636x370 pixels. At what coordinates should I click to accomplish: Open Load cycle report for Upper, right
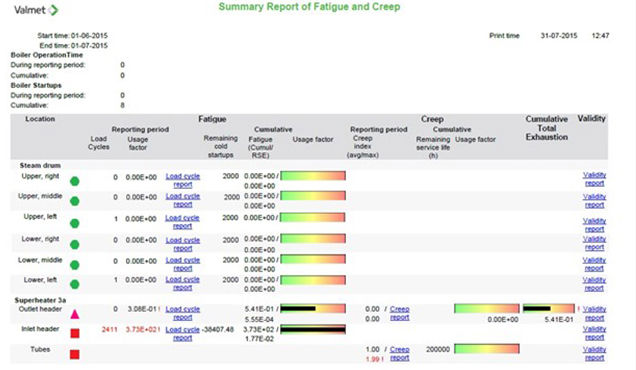[x=183, y=181]
